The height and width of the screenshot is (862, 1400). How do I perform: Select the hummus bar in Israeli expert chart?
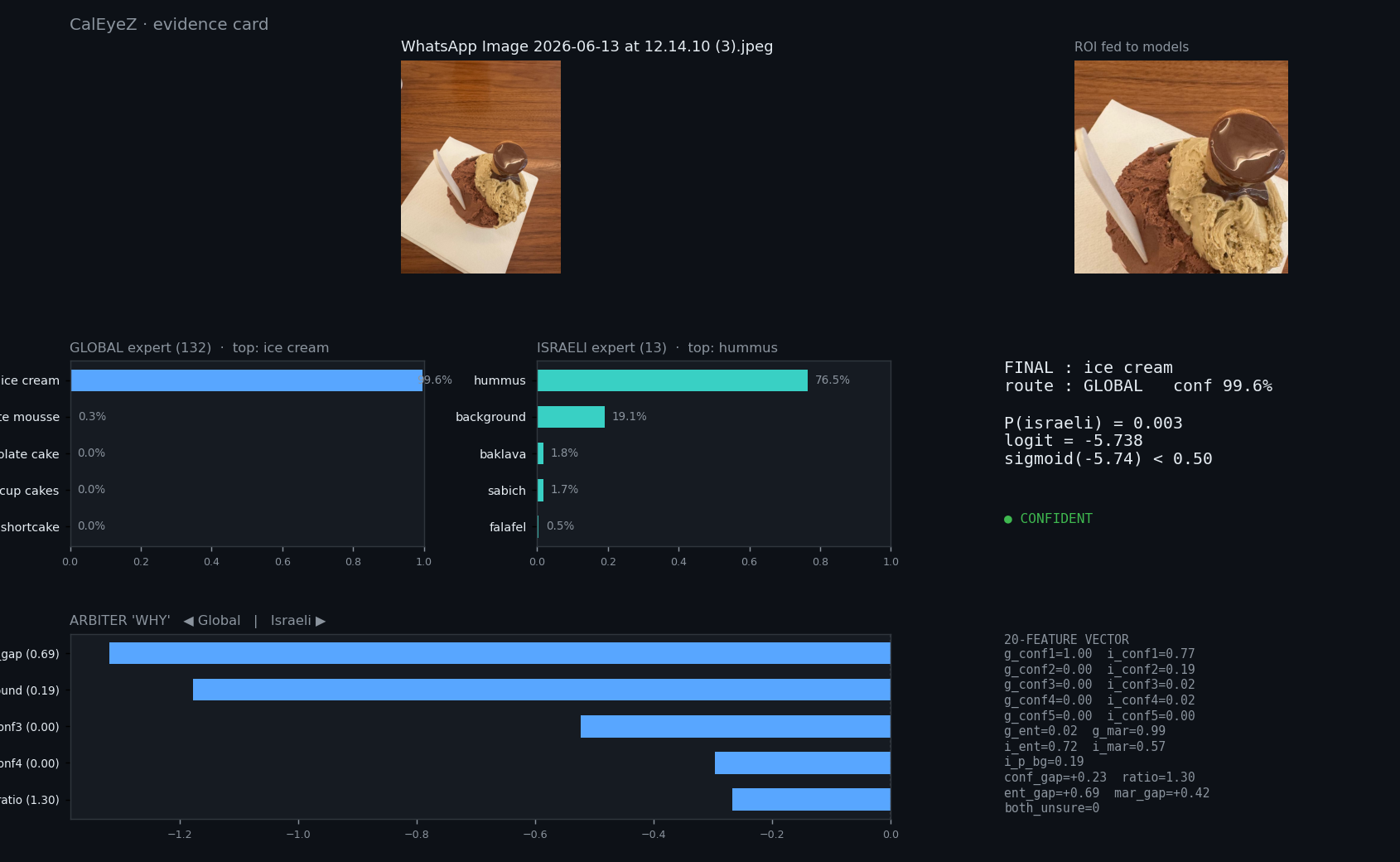673,380
